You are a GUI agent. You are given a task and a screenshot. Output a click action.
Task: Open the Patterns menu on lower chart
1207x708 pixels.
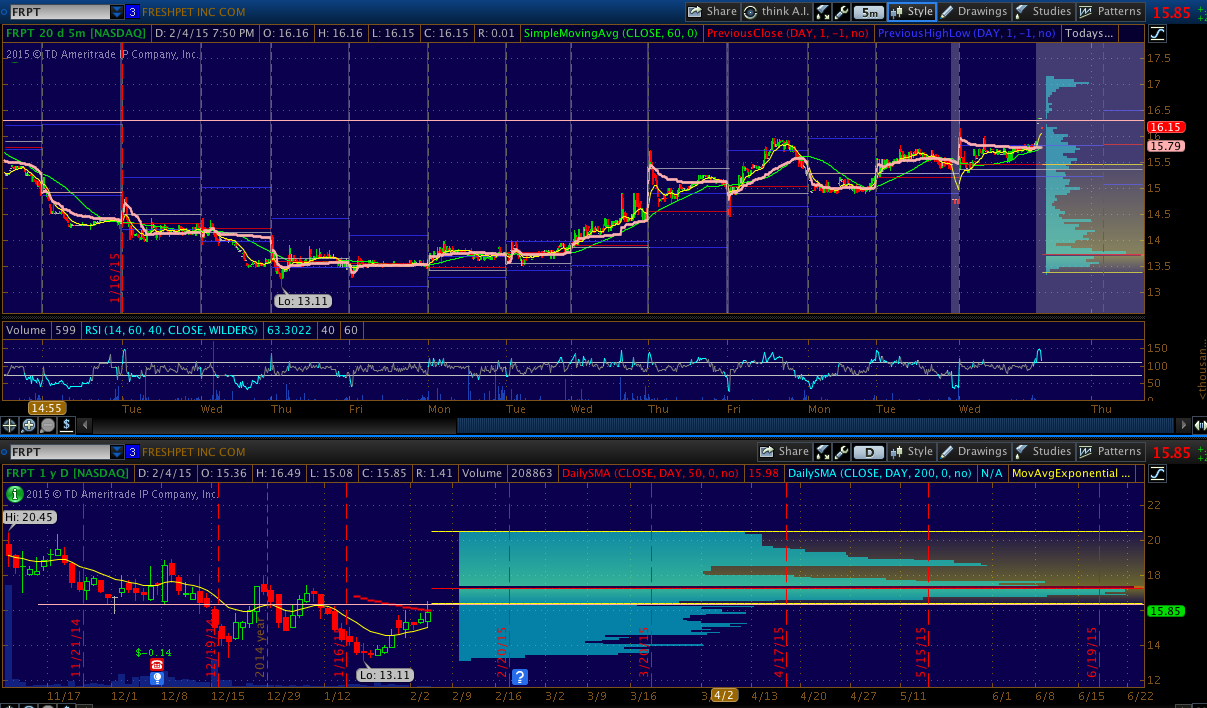tap(1110, 452)
